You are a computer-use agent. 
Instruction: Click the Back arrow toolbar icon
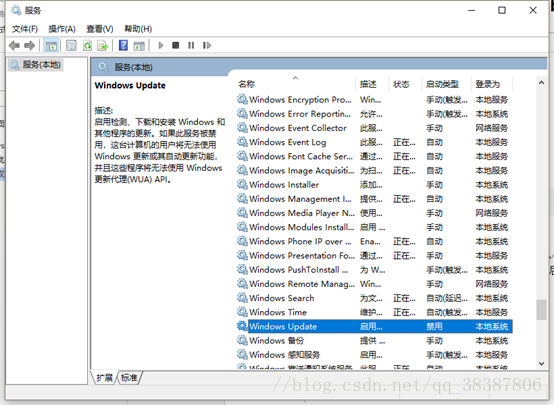14,45
